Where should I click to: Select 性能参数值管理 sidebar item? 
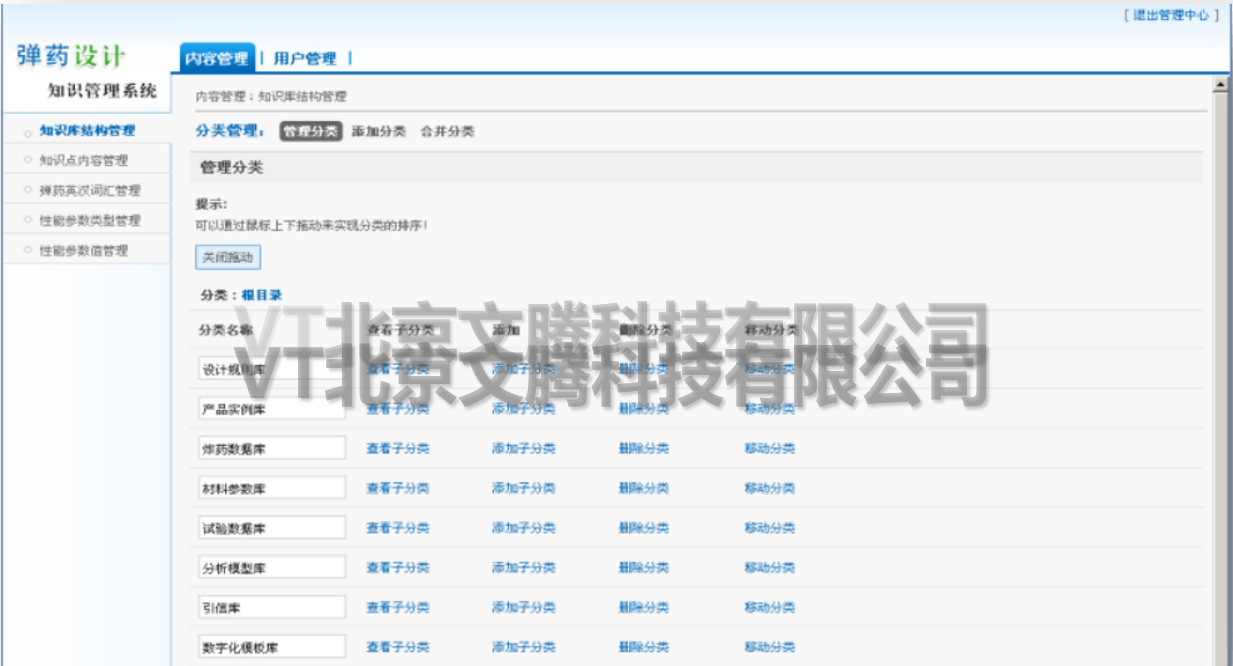pos(83,251)
